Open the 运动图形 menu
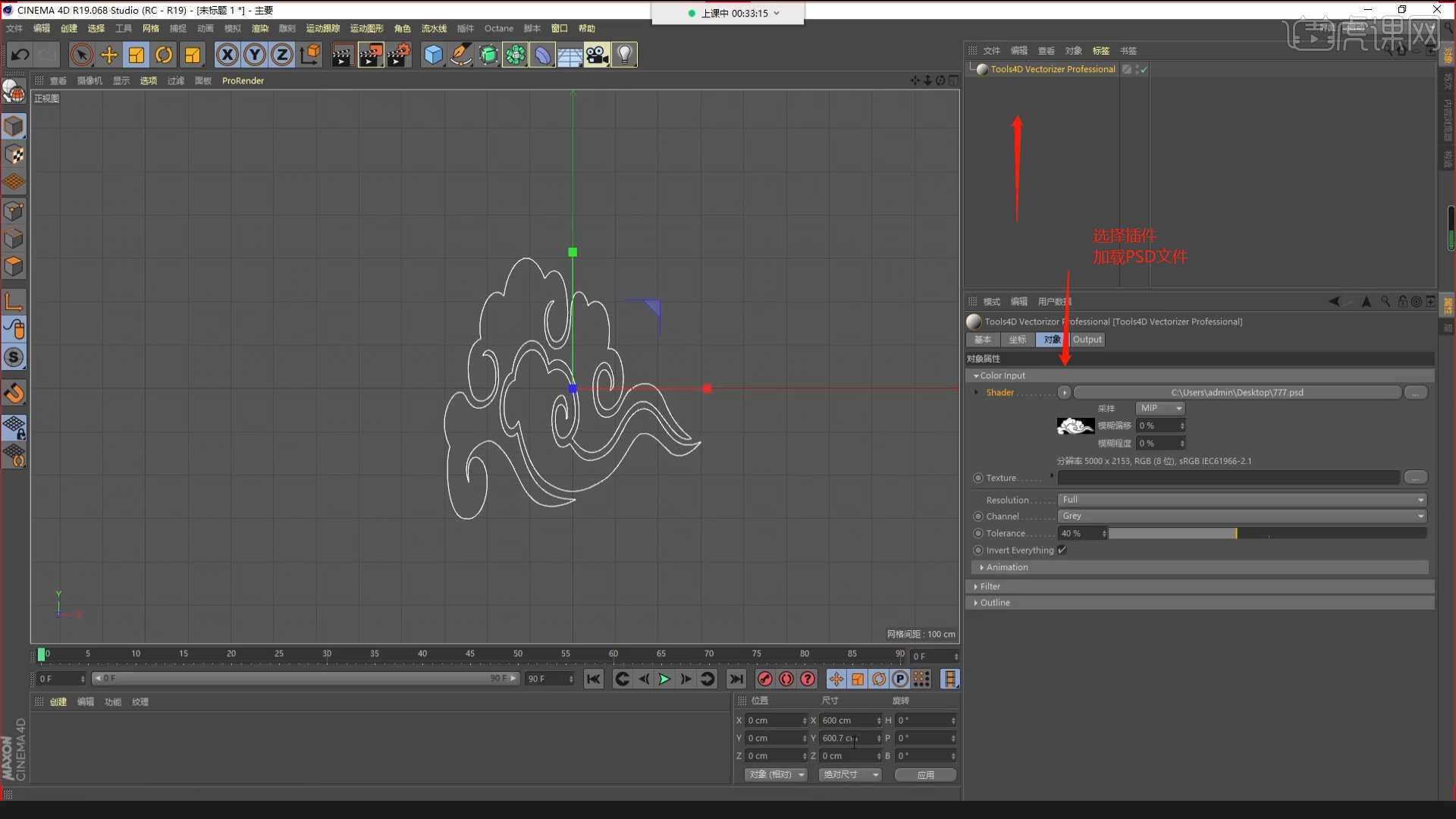Viewport: 1456px width, 819px height. pyautogui.click(x=366, y=28)
